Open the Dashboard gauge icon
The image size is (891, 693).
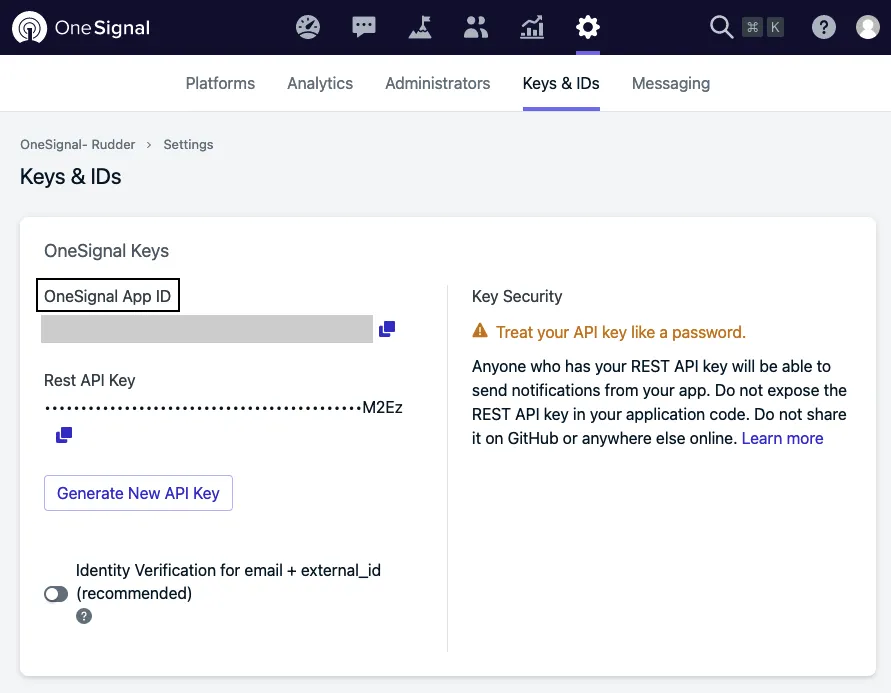coord(308,27)
